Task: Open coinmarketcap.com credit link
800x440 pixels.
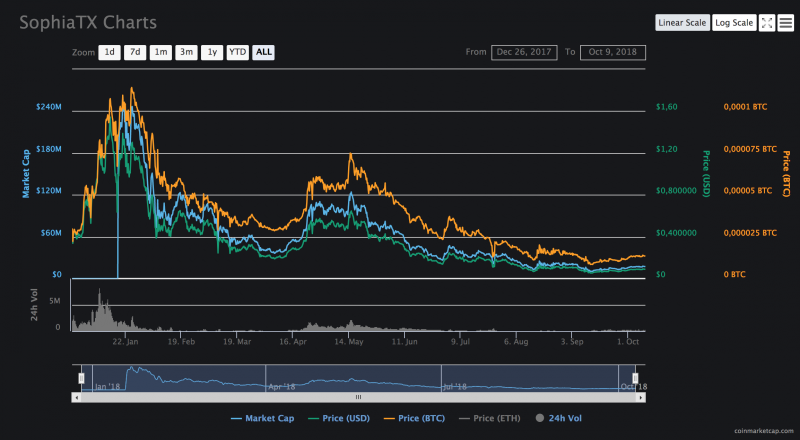Action: point(764,431)
